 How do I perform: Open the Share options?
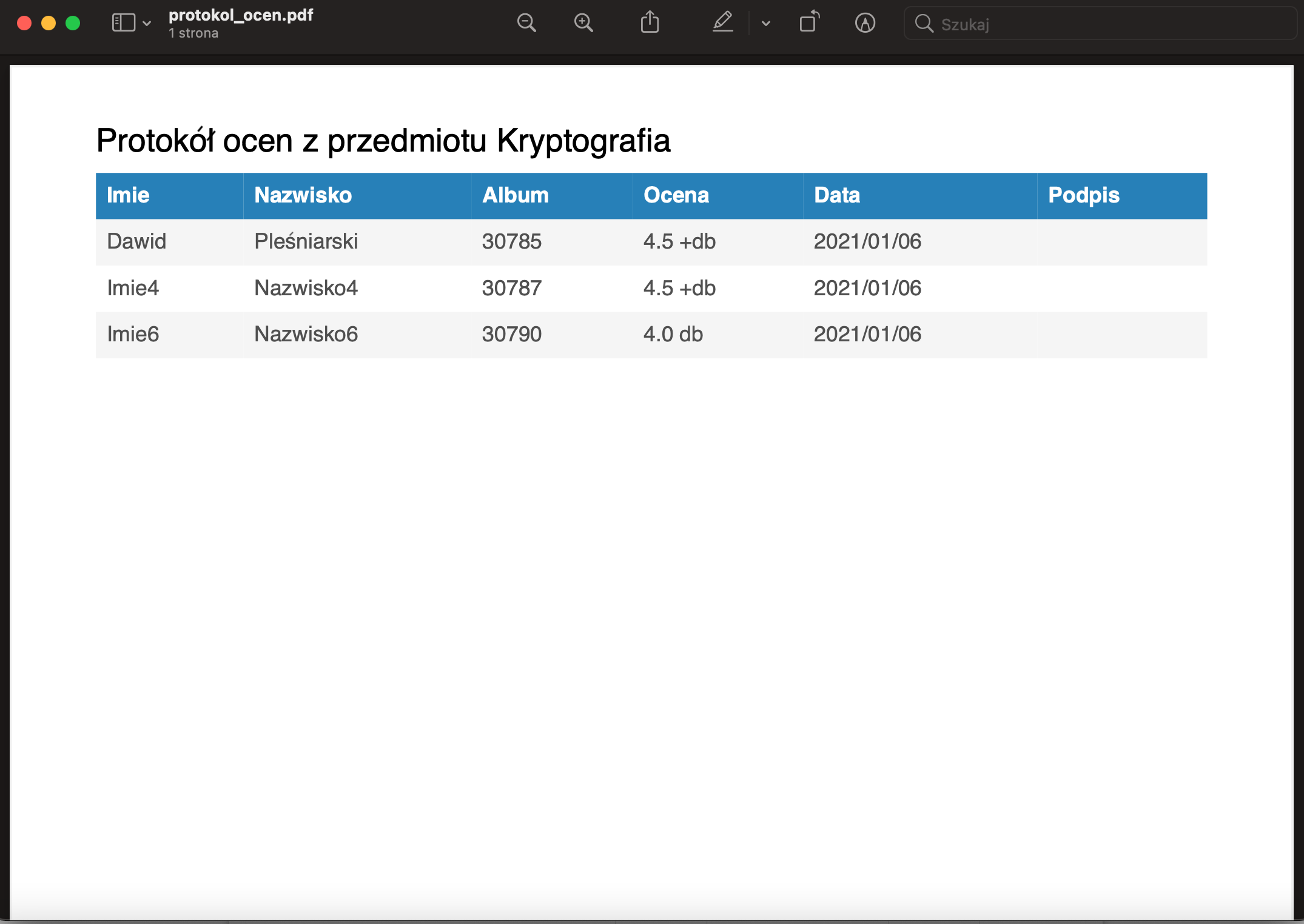650,22
